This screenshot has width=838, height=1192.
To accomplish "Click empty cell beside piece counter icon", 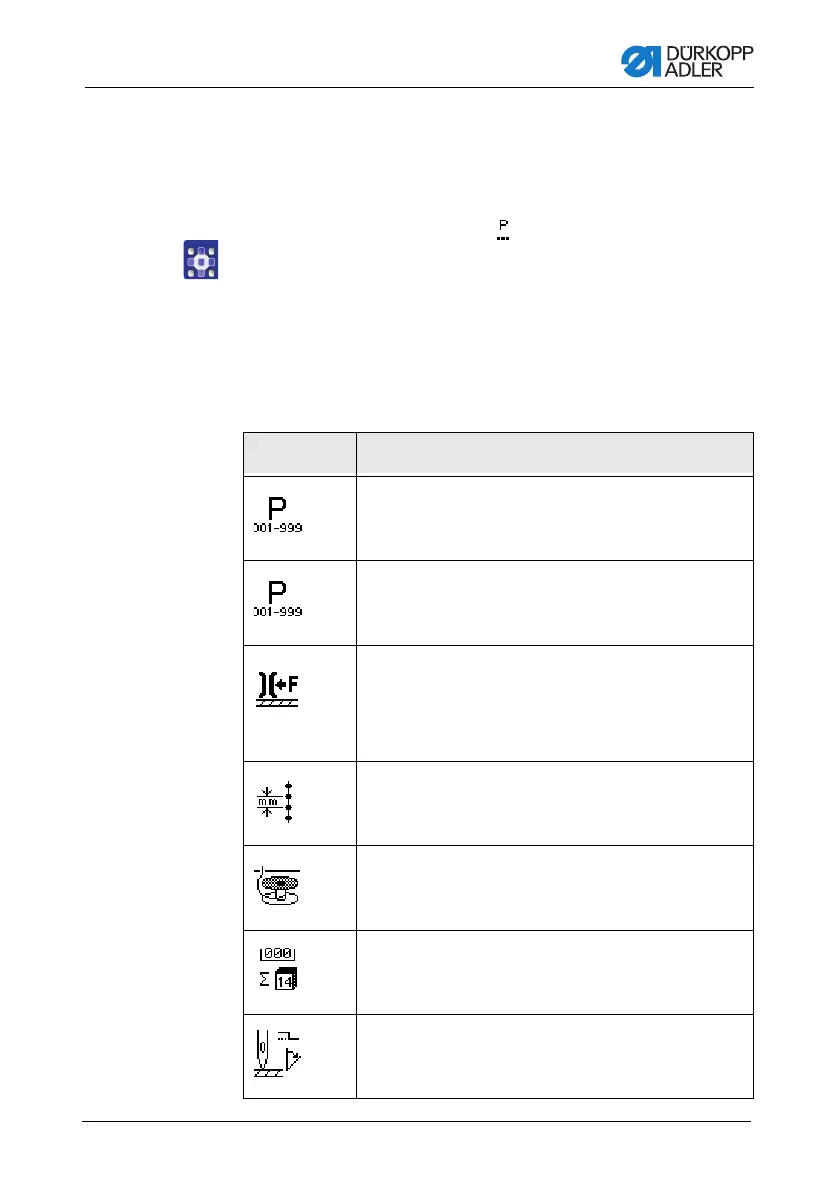I will click(x=555, y=972).
